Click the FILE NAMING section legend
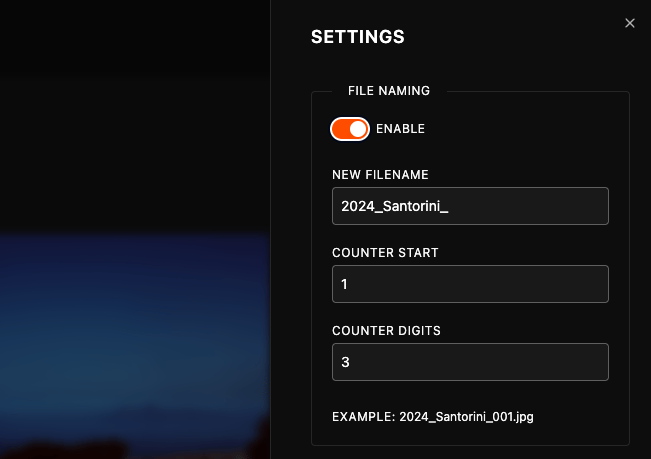The image size is (651, 459). (389, 91)
